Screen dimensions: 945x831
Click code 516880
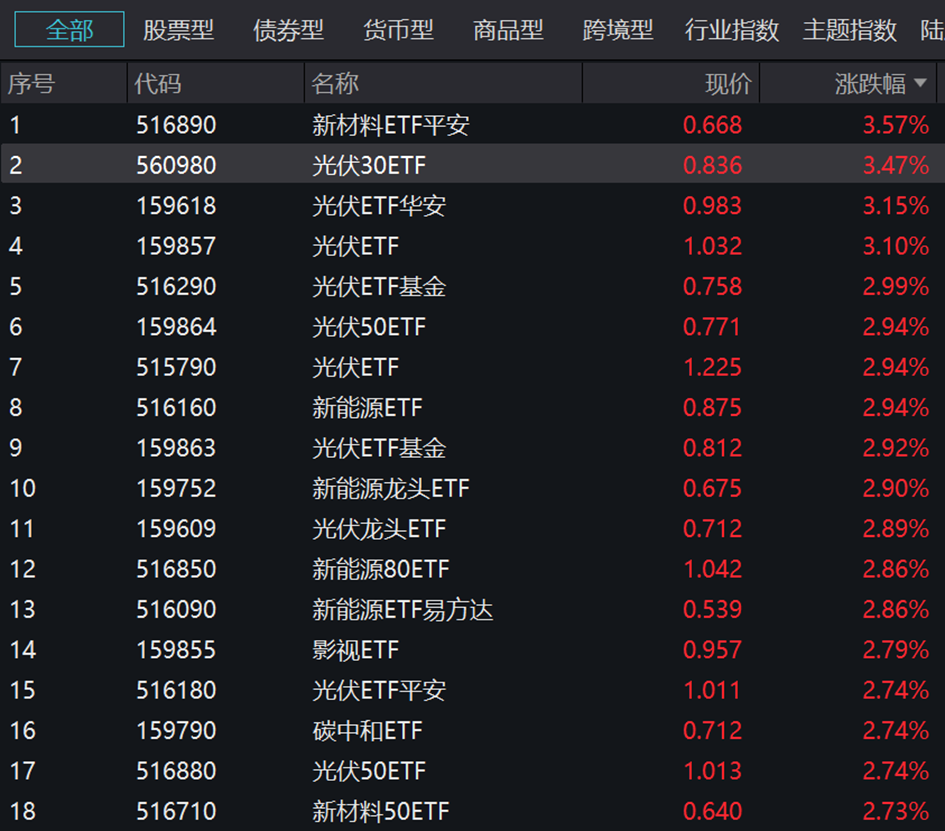[176, 771]
